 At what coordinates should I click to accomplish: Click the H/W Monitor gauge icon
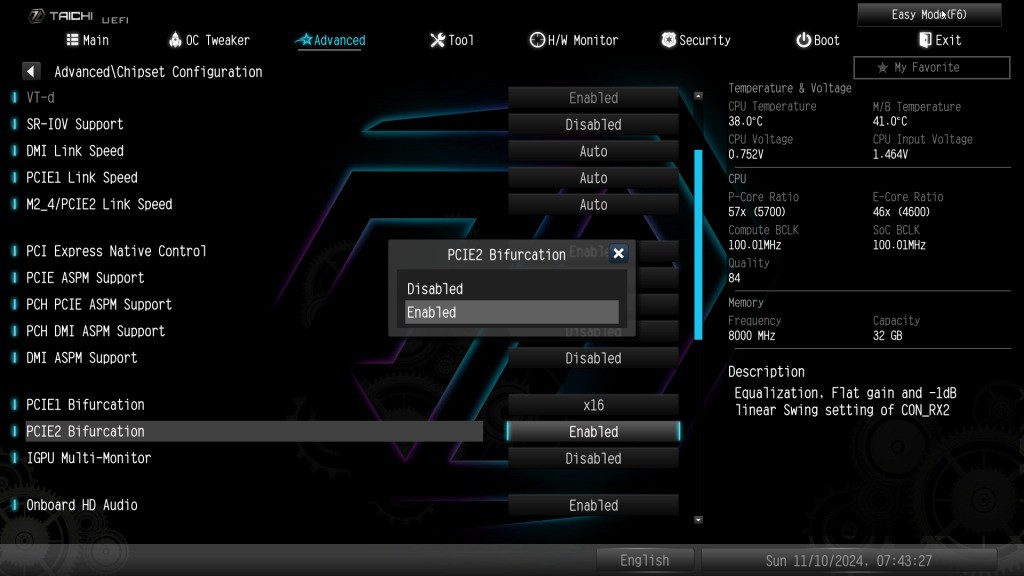537,40
